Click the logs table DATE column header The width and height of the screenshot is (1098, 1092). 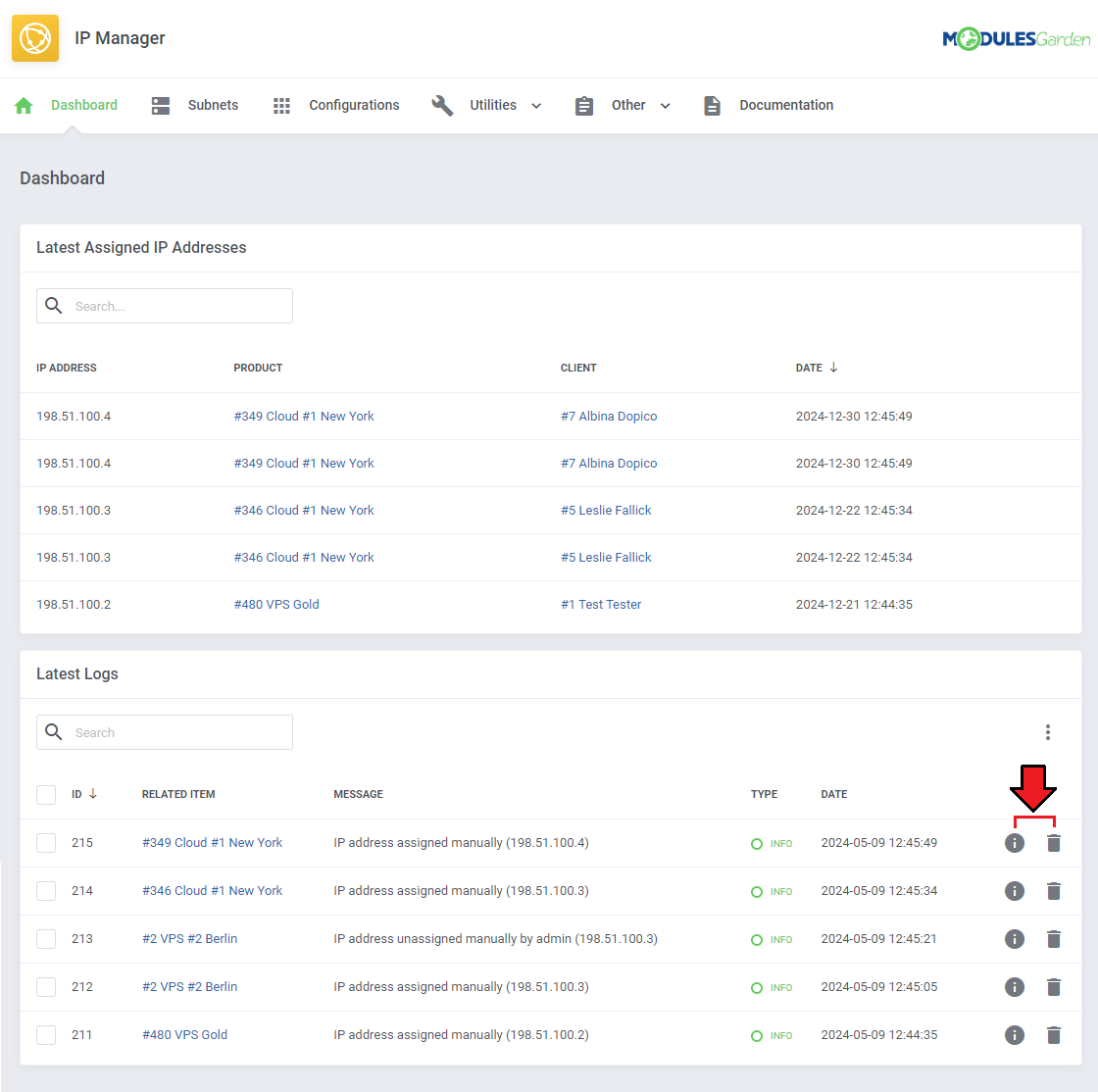tap(834, 794)
